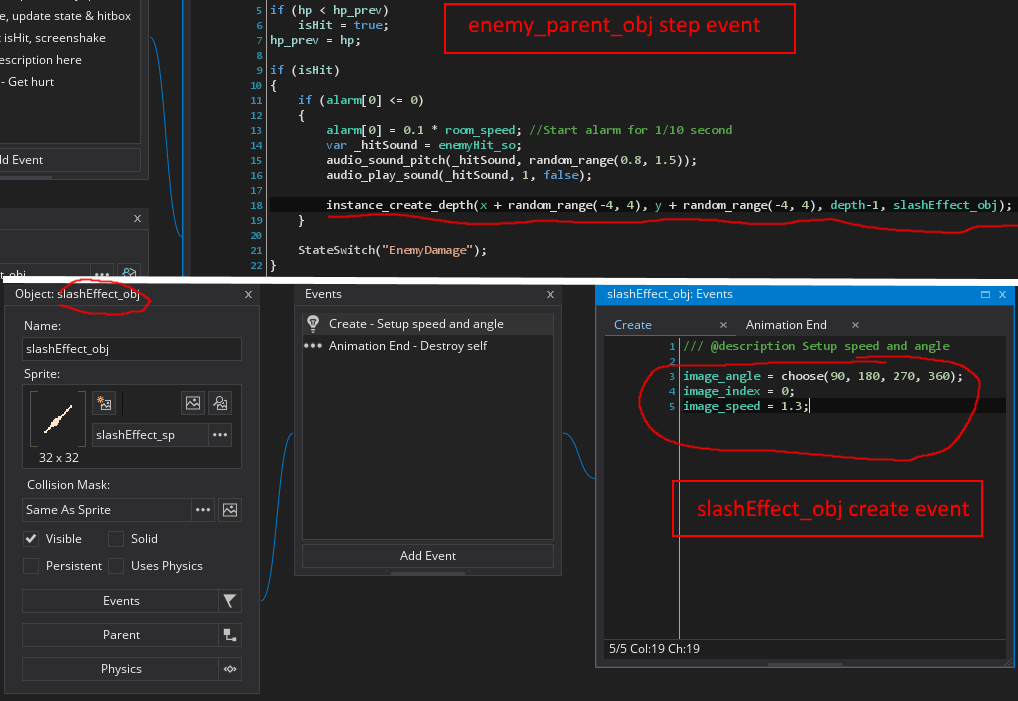Viewport: 1018px width, 701px height.
Task: Select the '- Get hurt' event in list
Action: 28,82
